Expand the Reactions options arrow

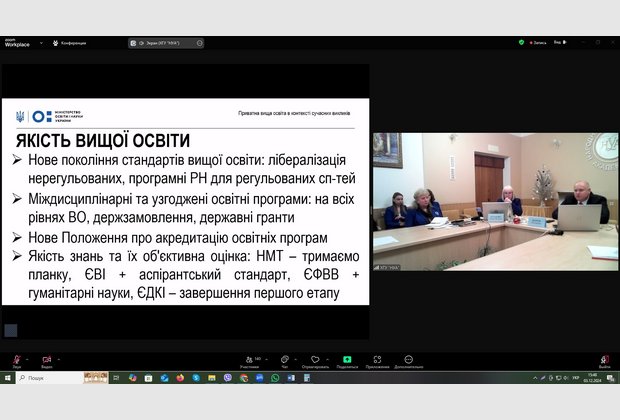click(327, 359)
